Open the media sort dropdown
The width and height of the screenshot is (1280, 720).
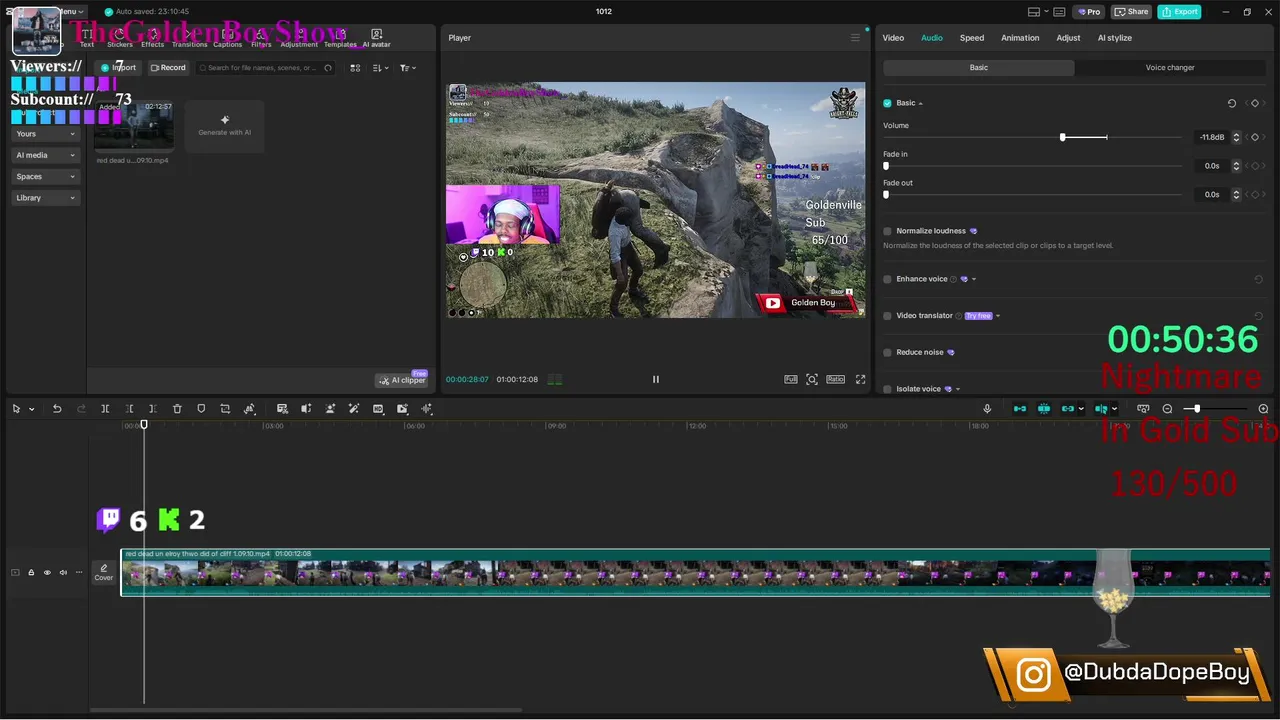[381, 68]
